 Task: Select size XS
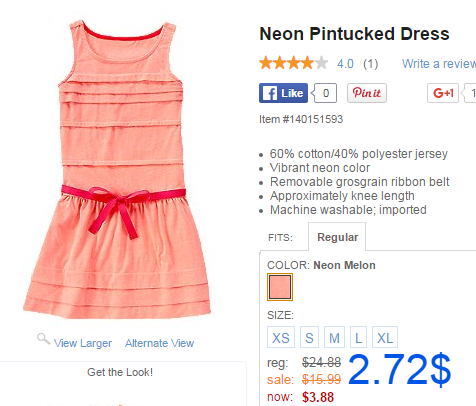click(281, 337)
